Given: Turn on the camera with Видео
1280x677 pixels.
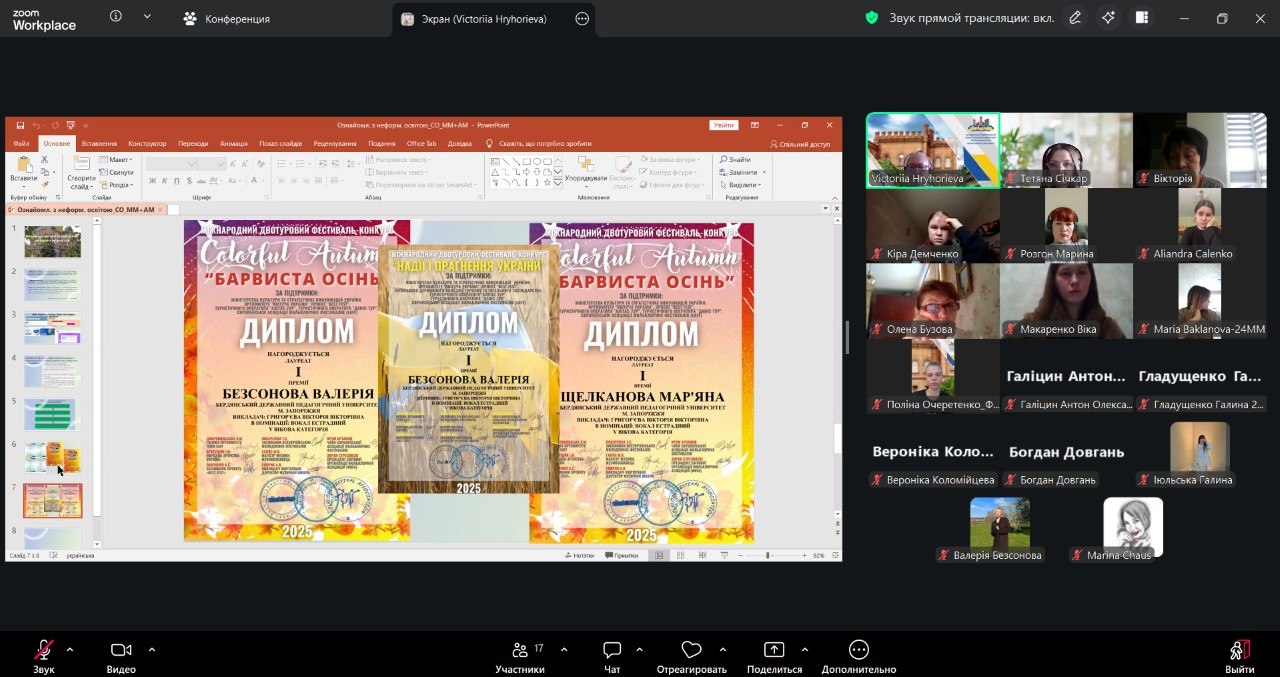Looking at the screenshot, I should point(121,651).
